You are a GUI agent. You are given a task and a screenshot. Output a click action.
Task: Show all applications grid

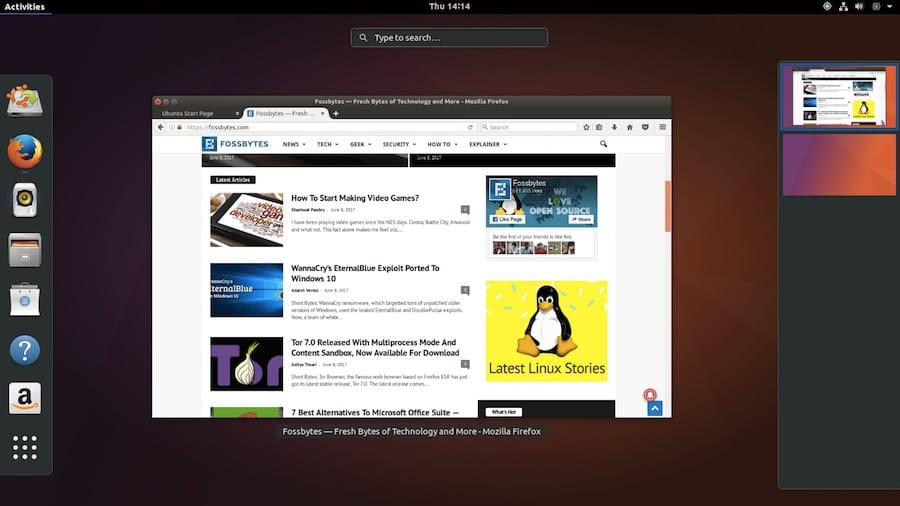coord(25,447)
